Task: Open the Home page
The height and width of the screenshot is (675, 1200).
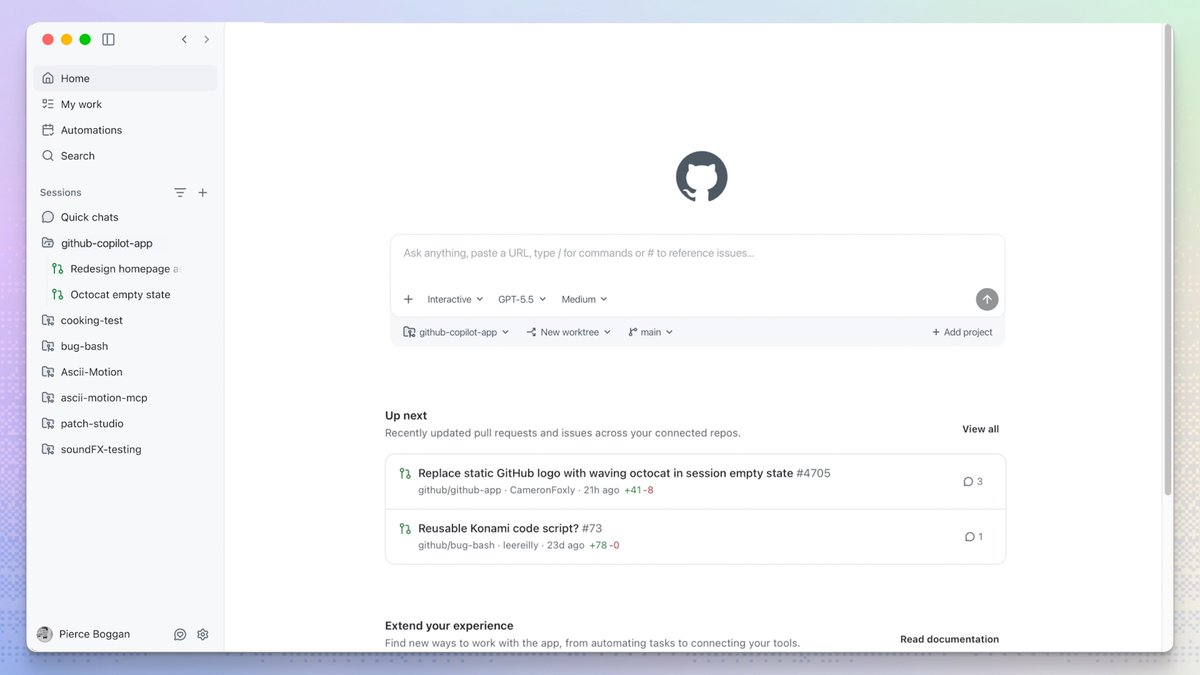Action: pos(125,78)
